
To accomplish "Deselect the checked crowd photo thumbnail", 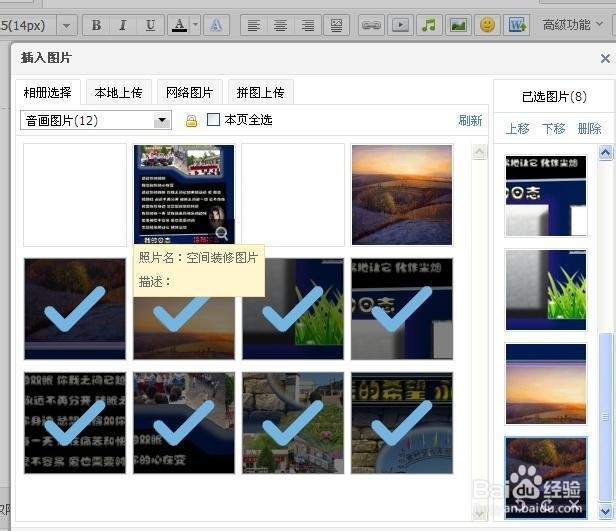I will pos(183,423).
